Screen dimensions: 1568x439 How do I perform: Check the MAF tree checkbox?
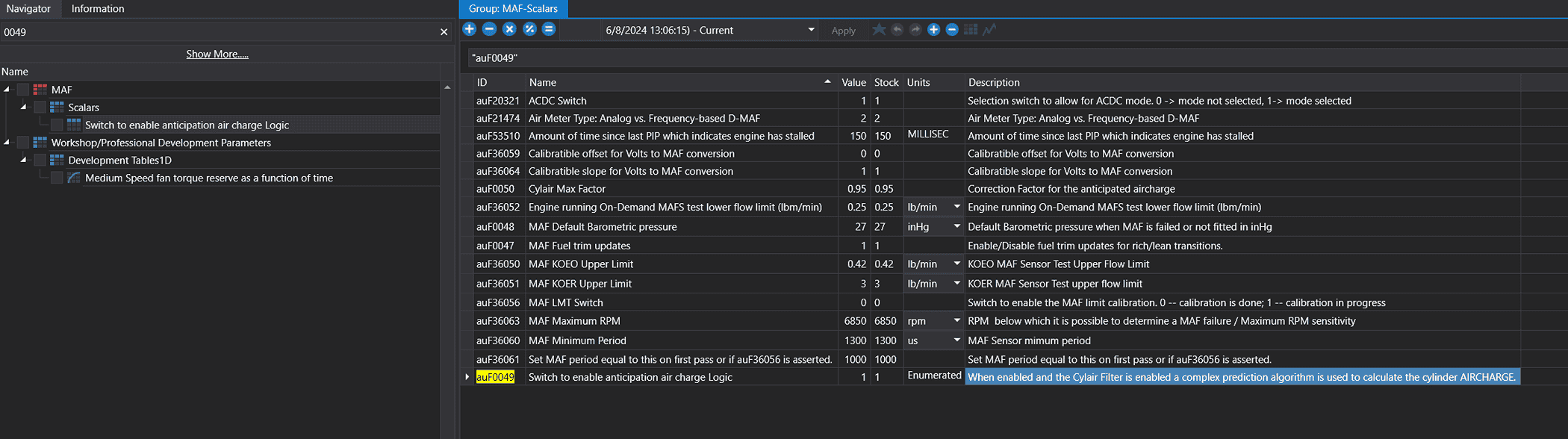click(23, 90)
